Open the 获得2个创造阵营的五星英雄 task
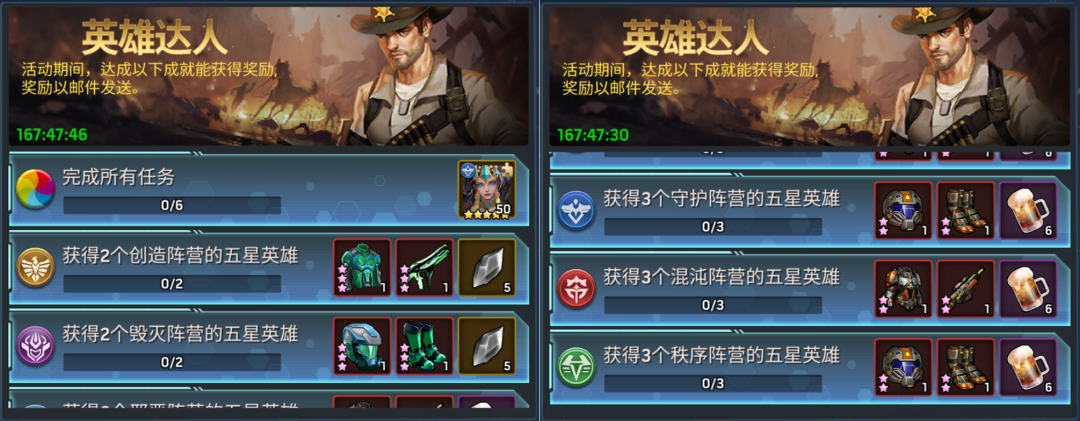1080x421 pixels. pos(269,267)
